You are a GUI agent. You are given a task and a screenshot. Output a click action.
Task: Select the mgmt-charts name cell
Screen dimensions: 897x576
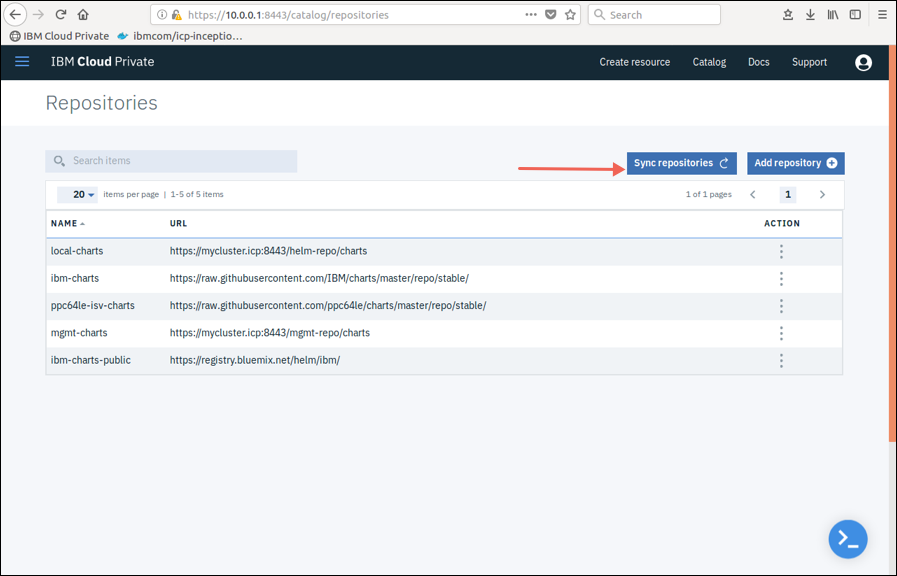79,333
